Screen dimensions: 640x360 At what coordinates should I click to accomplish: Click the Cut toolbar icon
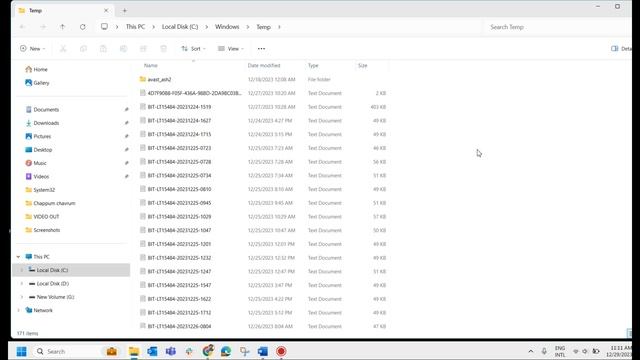63,49
